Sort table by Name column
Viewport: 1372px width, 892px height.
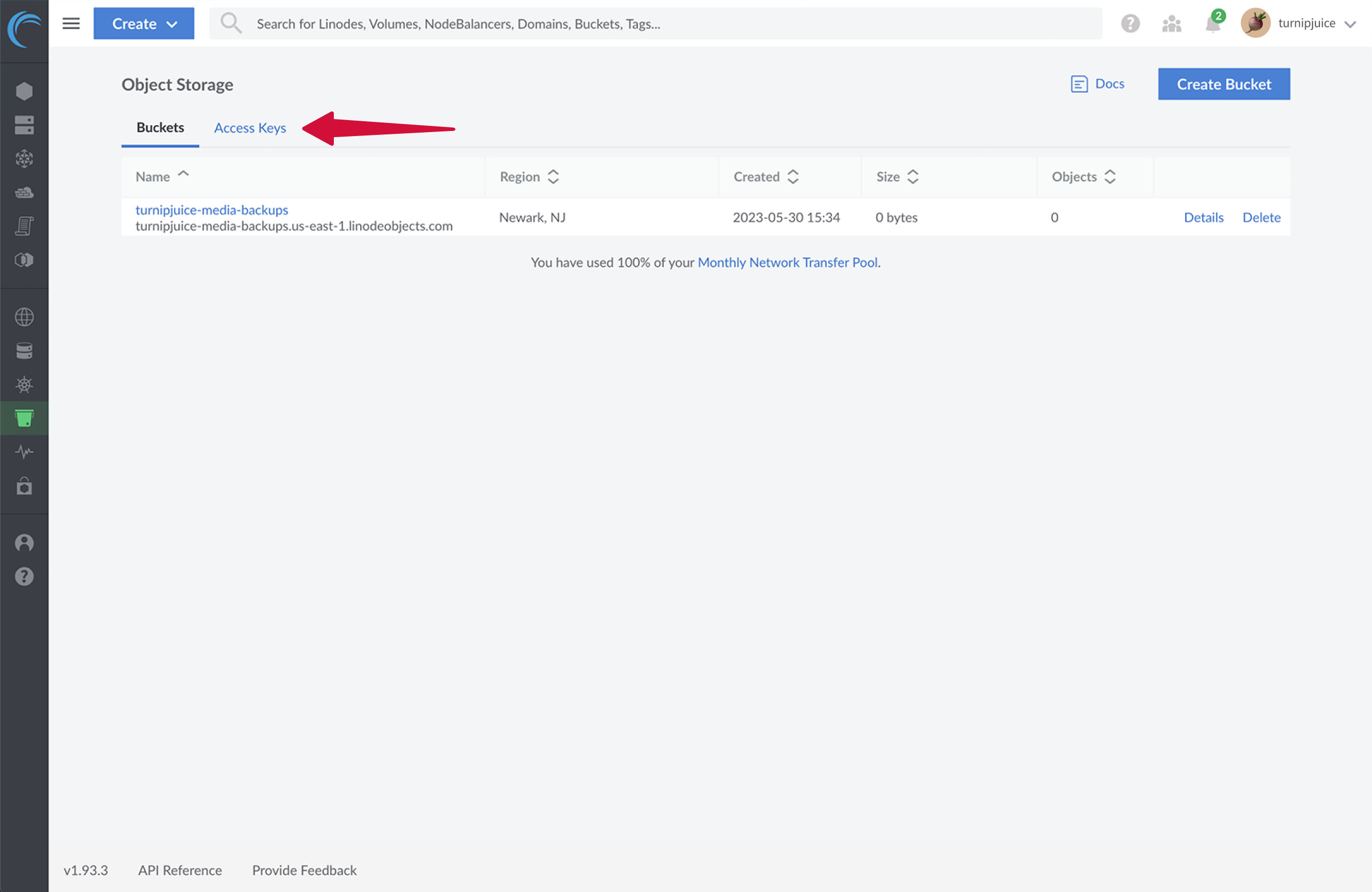tap(162, 177)
